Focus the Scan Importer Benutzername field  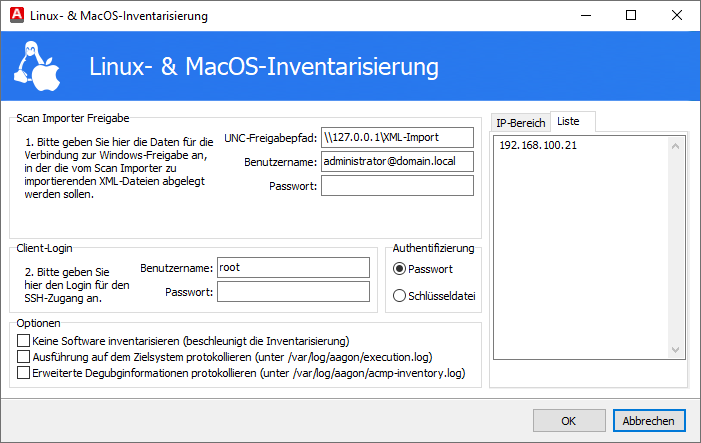tap(397, 161)
